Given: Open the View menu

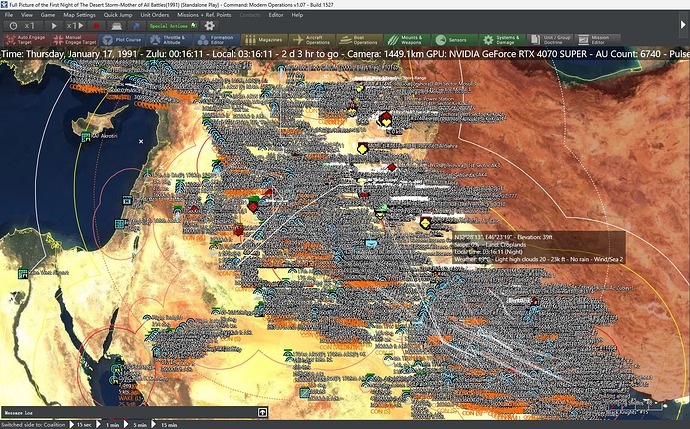Looking at the screenshot, I should pos(26,15).
